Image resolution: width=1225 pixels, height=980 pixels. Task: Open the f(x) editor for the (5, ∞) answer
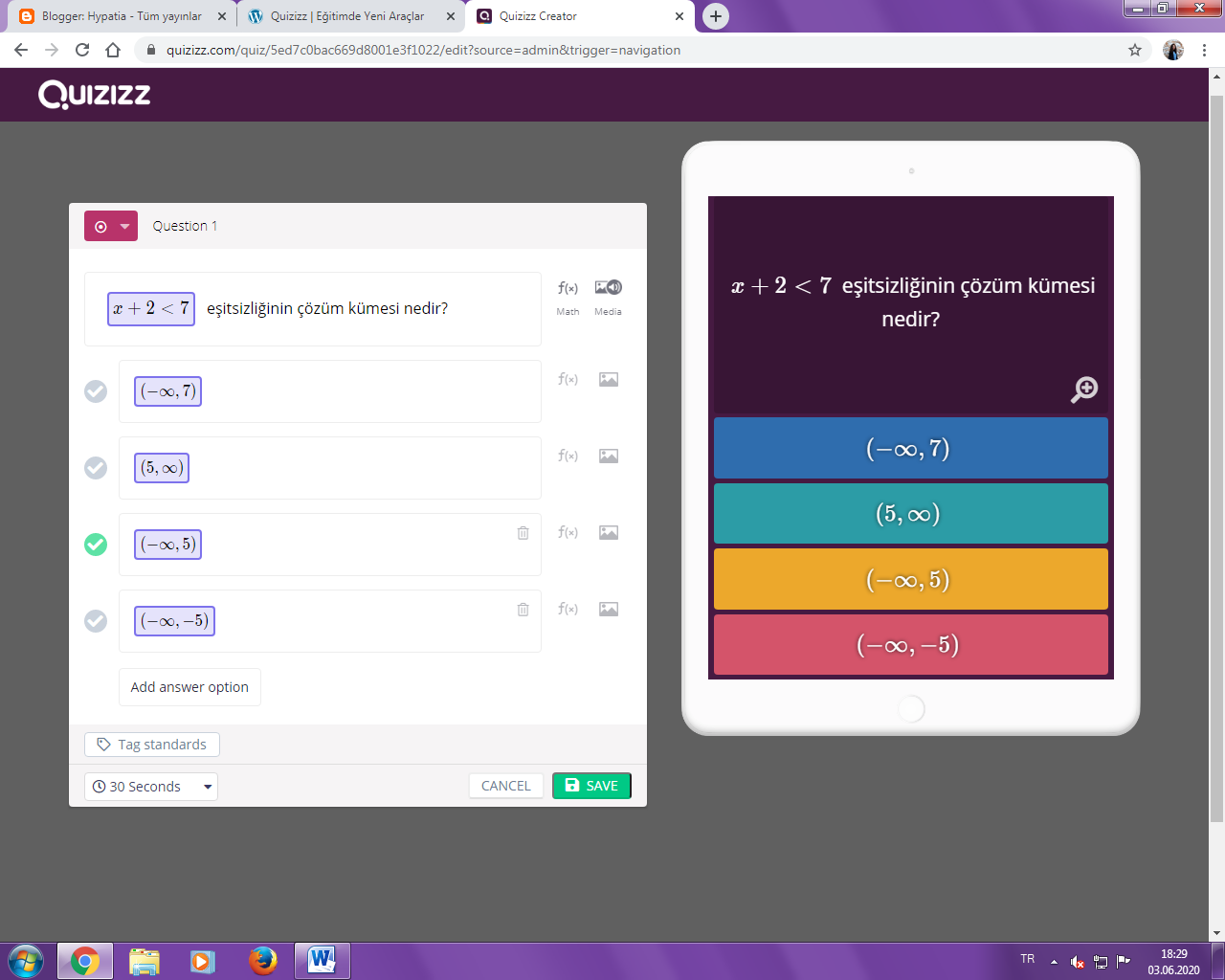(x=567, y=456)
